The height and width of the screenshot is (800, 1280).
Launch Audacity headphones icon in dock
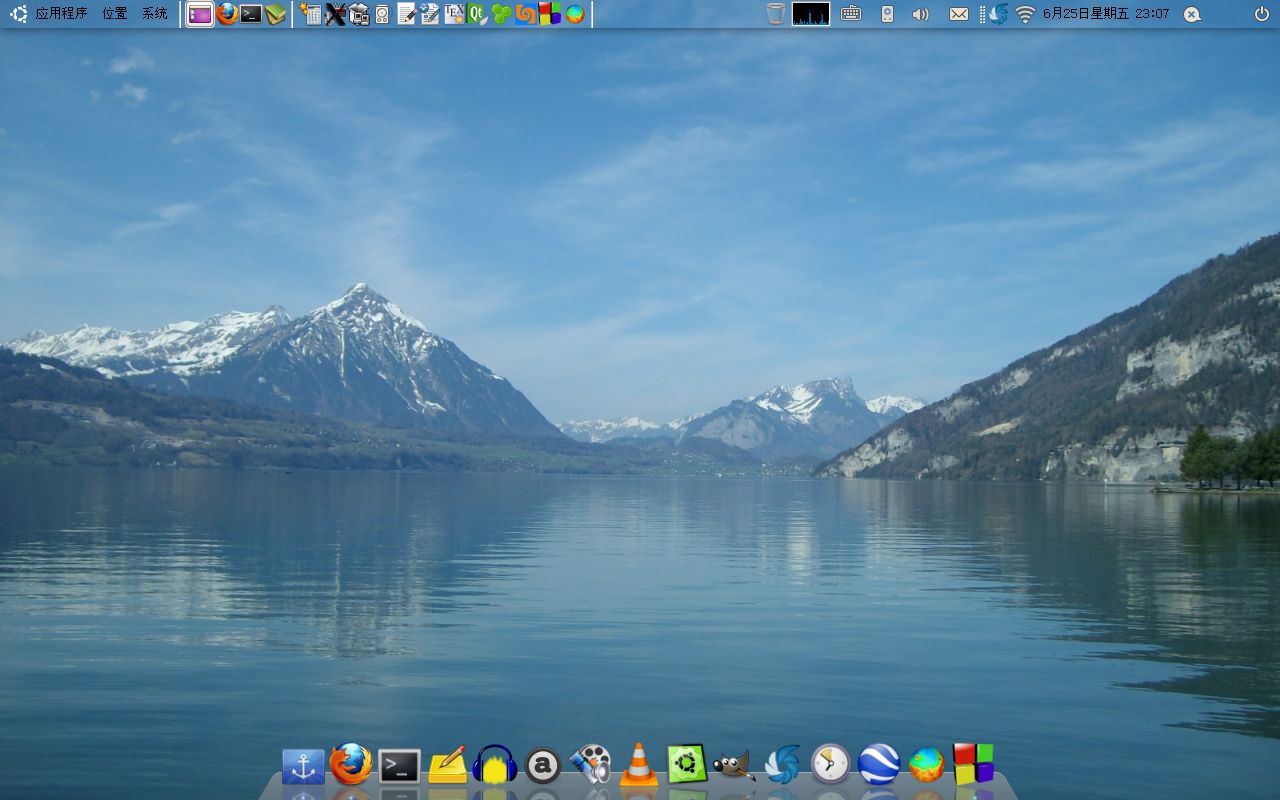pyautogui.click(x=495, y=765)
